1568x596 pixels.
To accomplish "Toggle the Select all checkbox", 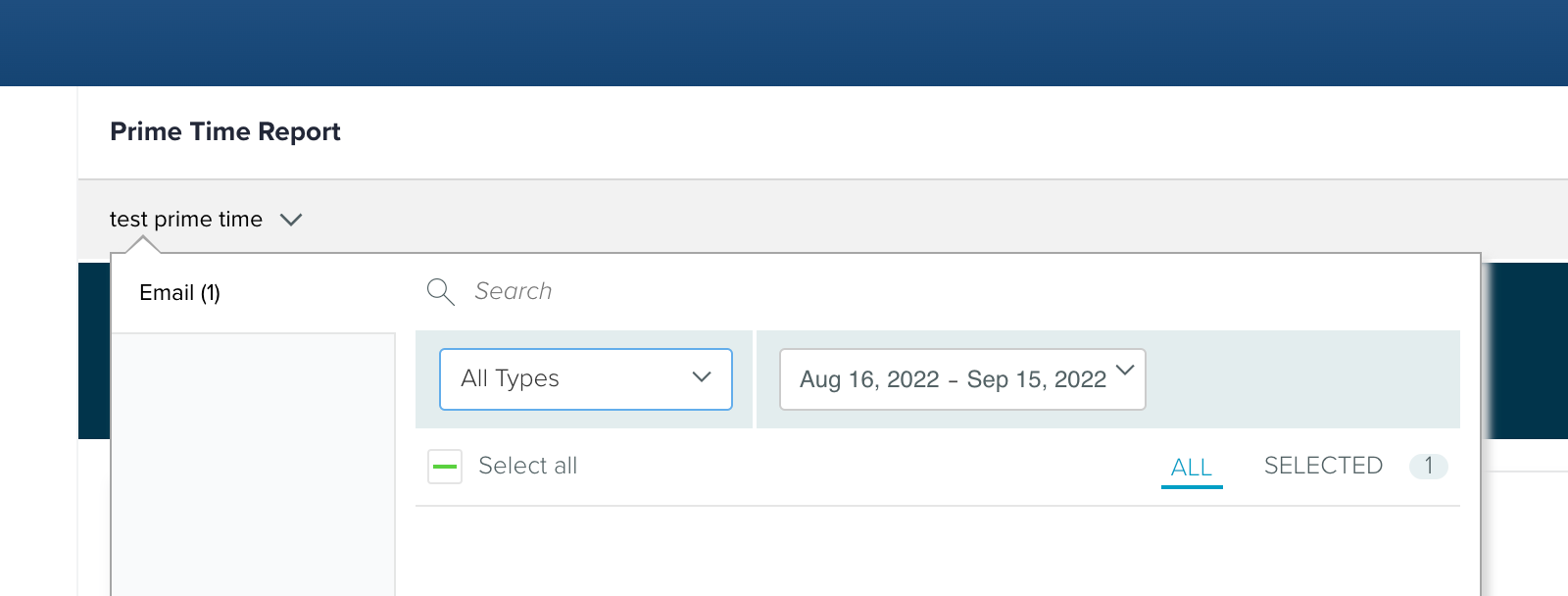I will pyautogui.click(x=445, y=467).
